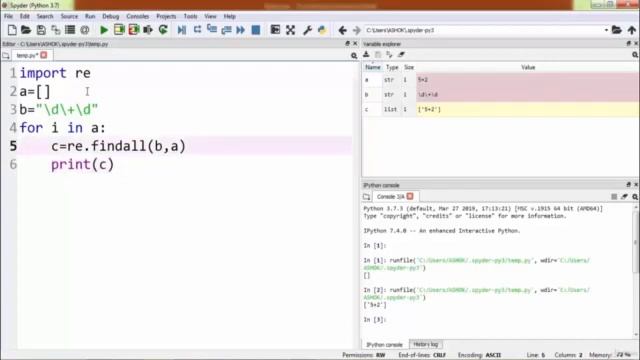The image size is (640, 360).
Task: Run cell and advance to next
Action: click(134, 30)
